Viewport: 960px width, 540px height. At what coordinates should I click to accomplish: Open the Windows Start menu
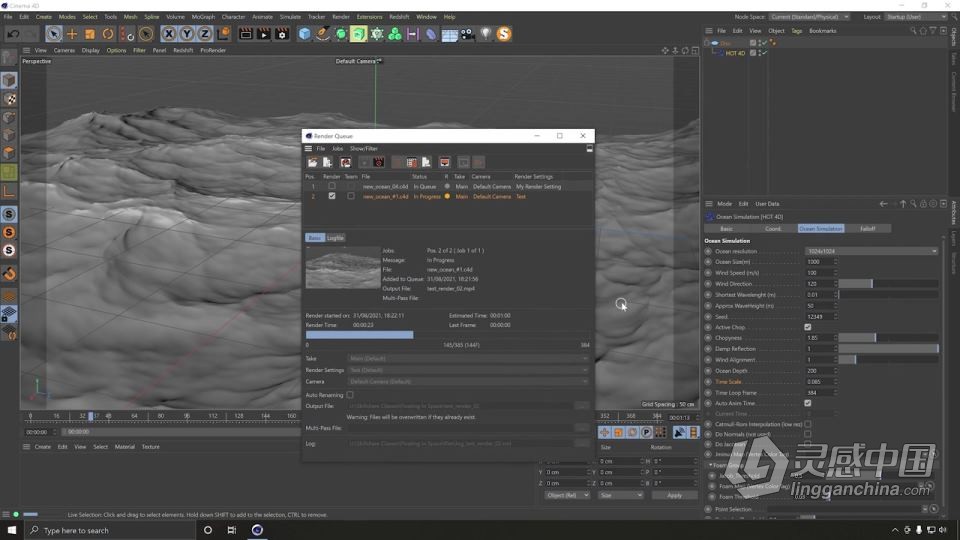click(x=12, y=530)
